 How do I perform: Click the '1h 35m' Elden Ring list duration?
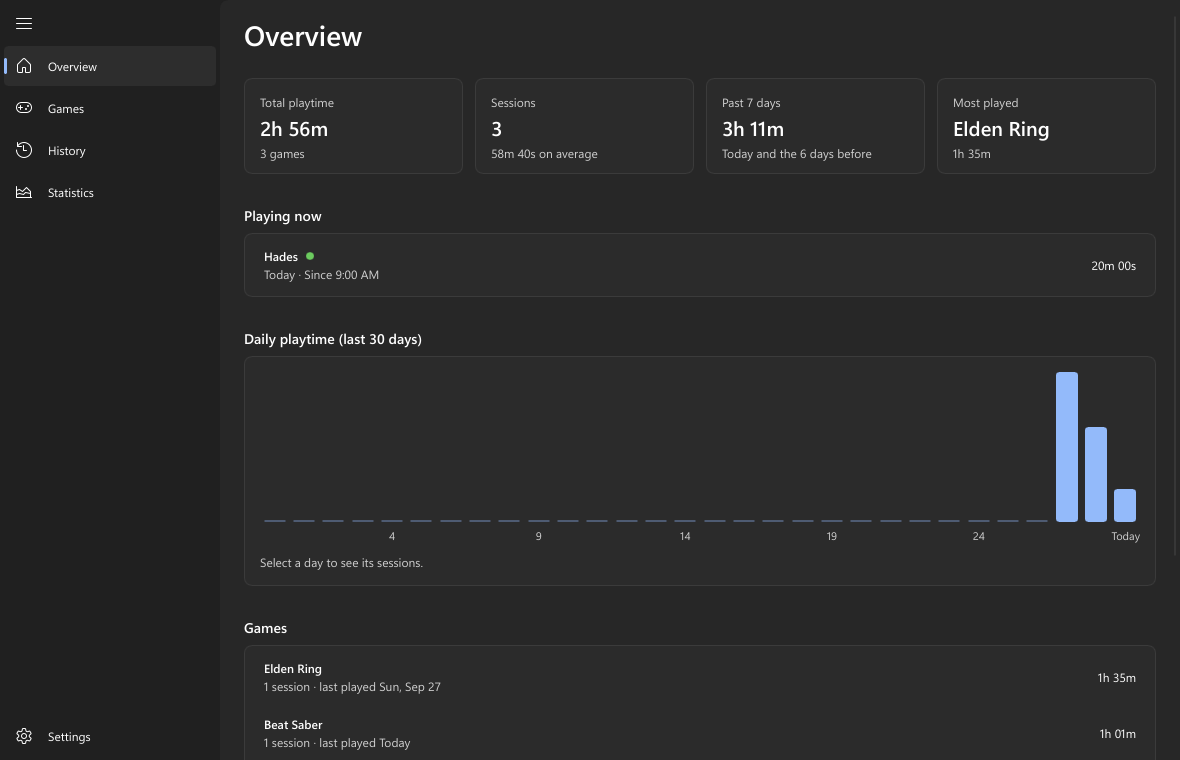click(x=1116, y=678)
